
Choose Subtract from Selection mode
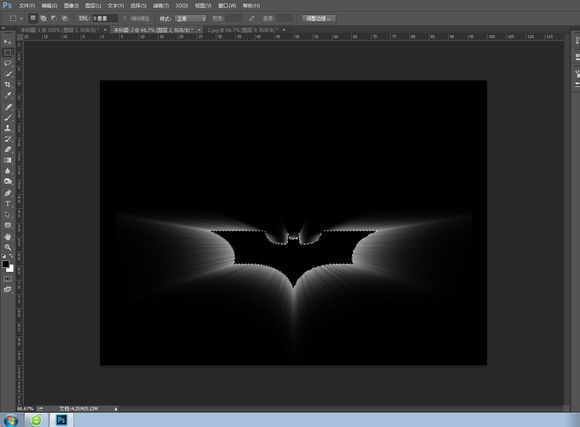(54, 18)
